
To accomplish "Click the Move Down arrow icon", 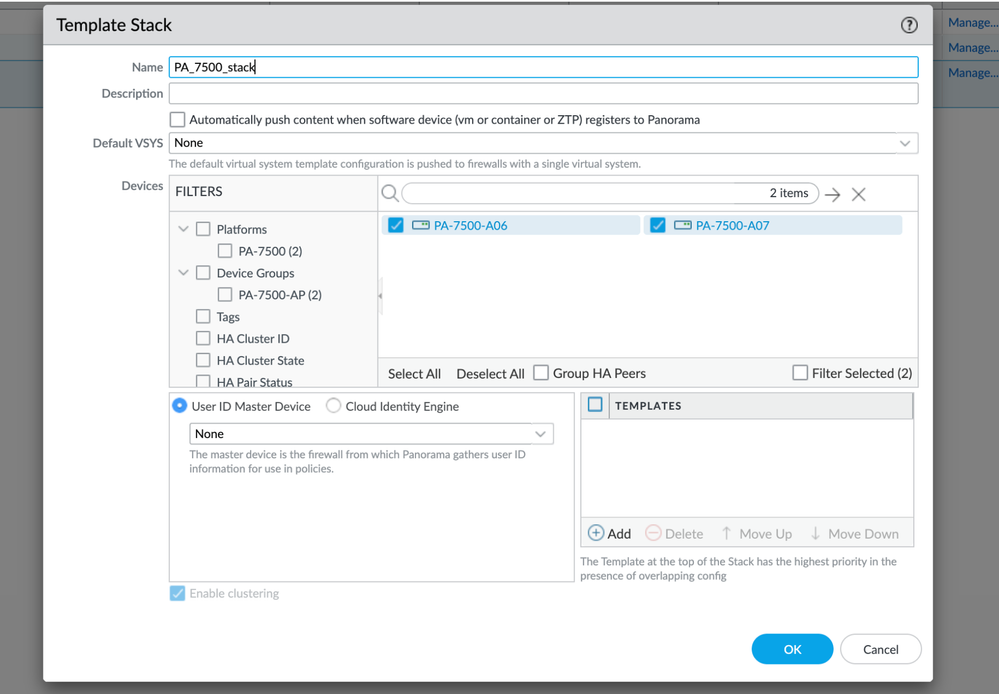I will pyautogui.click(x=816, y=533).
